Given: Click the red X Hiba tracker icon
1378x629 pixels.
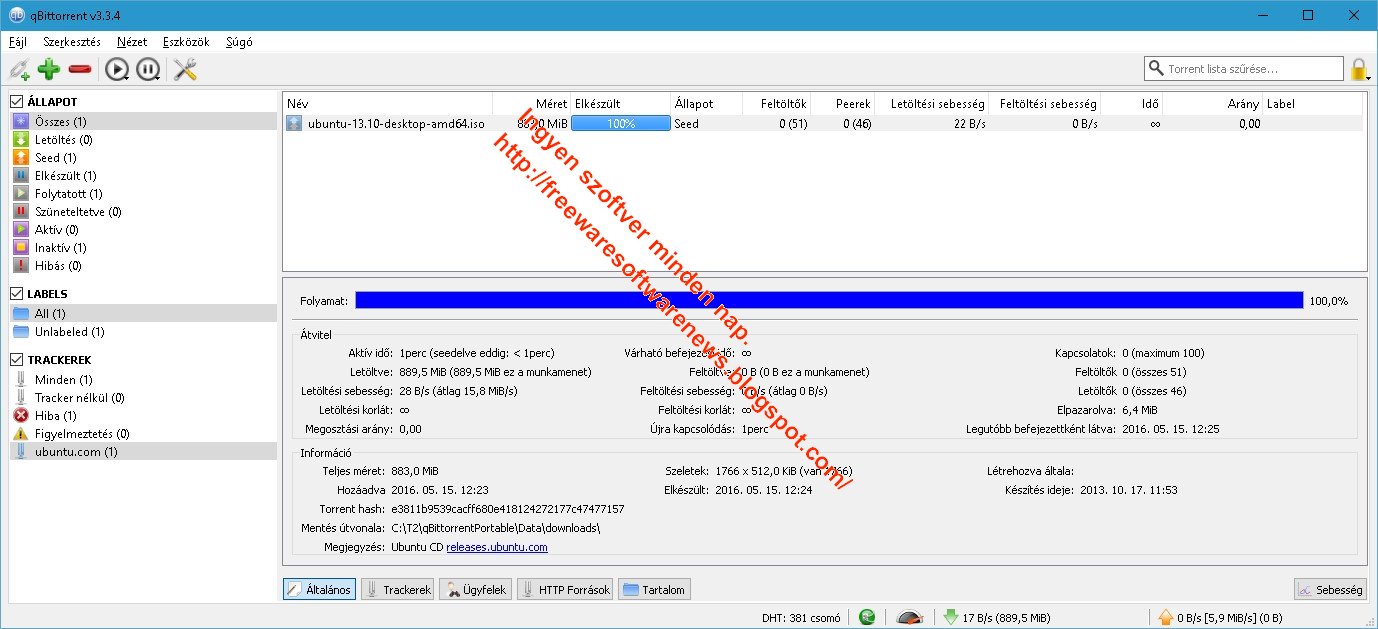Looking at the screenshot, I should 21,416.
